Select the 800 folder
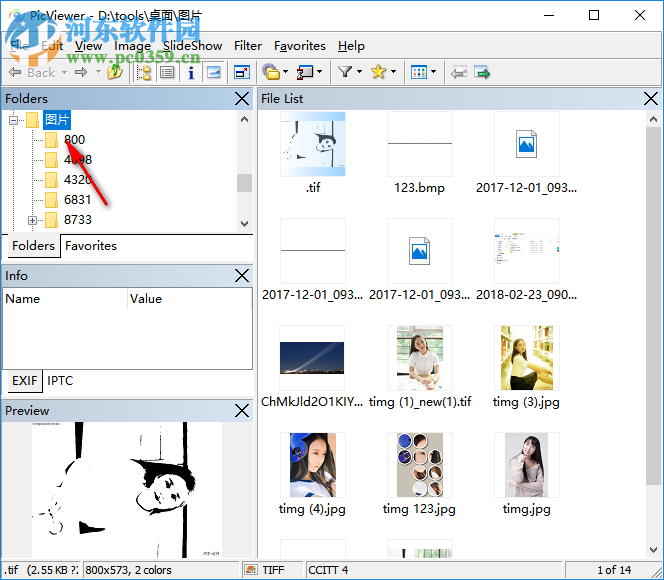Screen dimensions: 664x580 click(x=74, y=140)
